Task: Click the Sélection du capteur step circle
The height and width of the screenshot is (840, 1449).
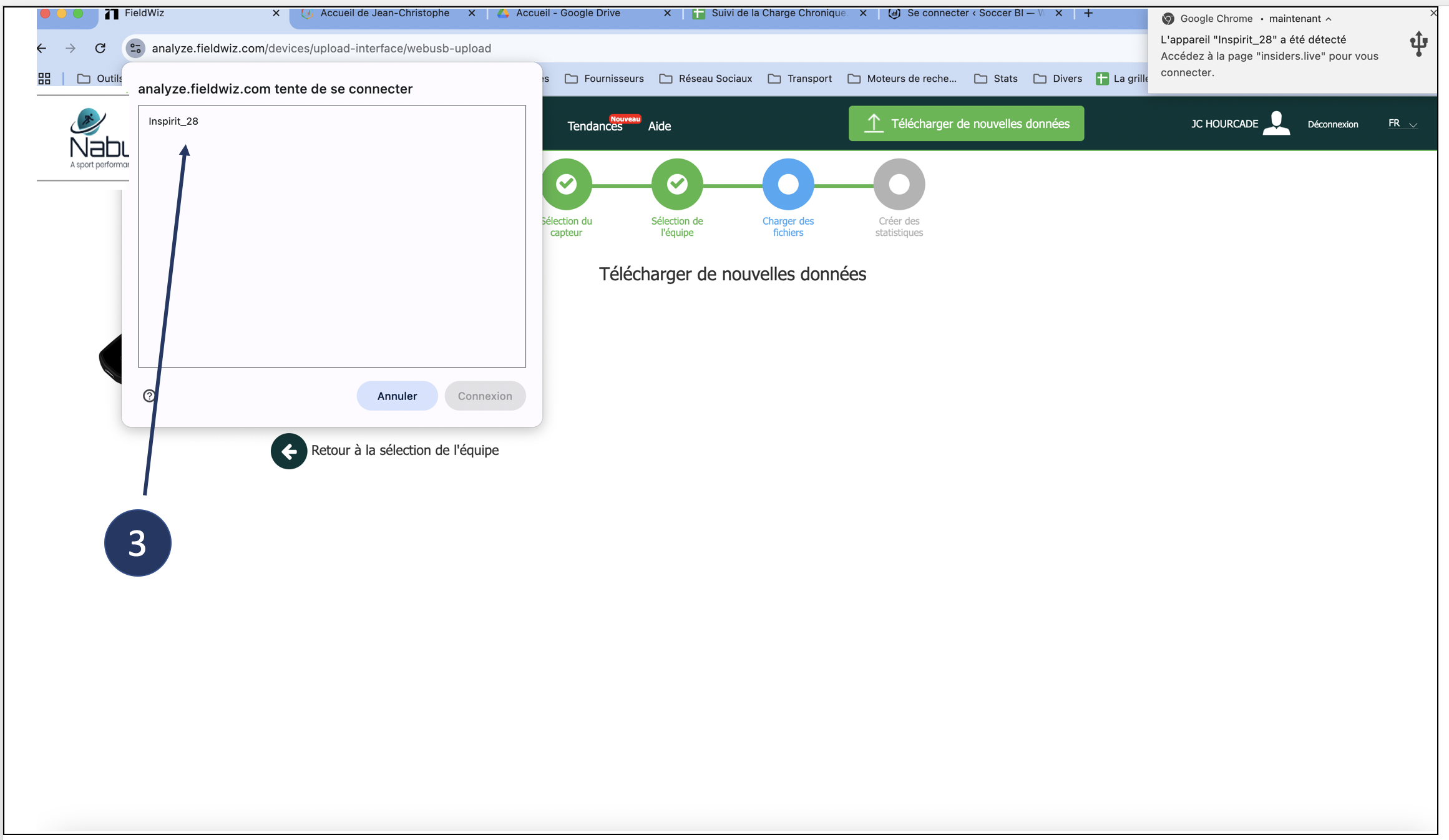Action: tap(566, 184)
